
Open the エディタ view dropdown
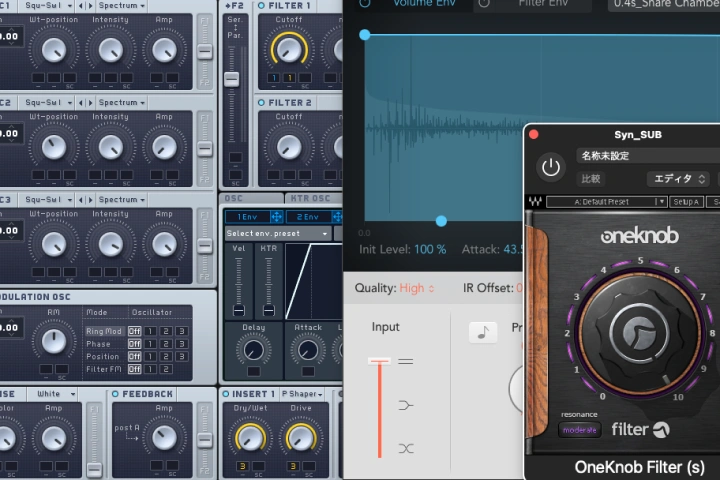(678, 179)
